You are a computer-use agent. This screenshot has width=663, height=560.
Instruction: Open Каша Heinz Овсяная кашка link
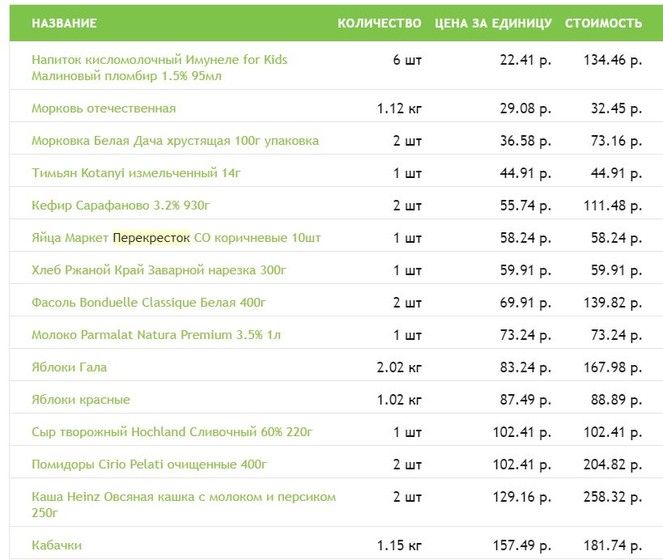(x=184, y=505)
